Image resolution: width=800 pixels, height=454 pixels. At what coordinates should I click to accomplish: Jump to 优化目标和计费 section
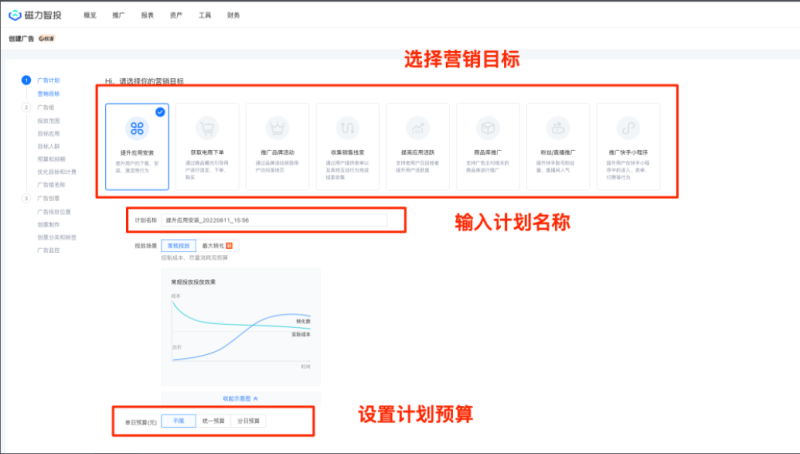57,172
